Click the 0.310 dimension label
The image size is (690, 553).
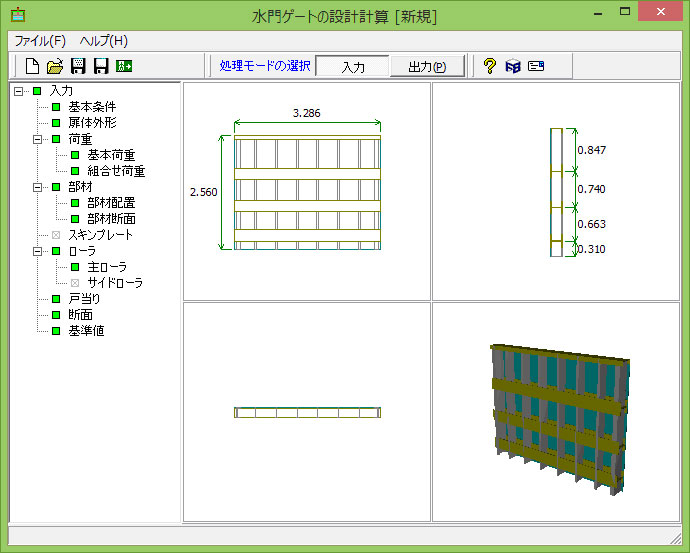[592, 249]
